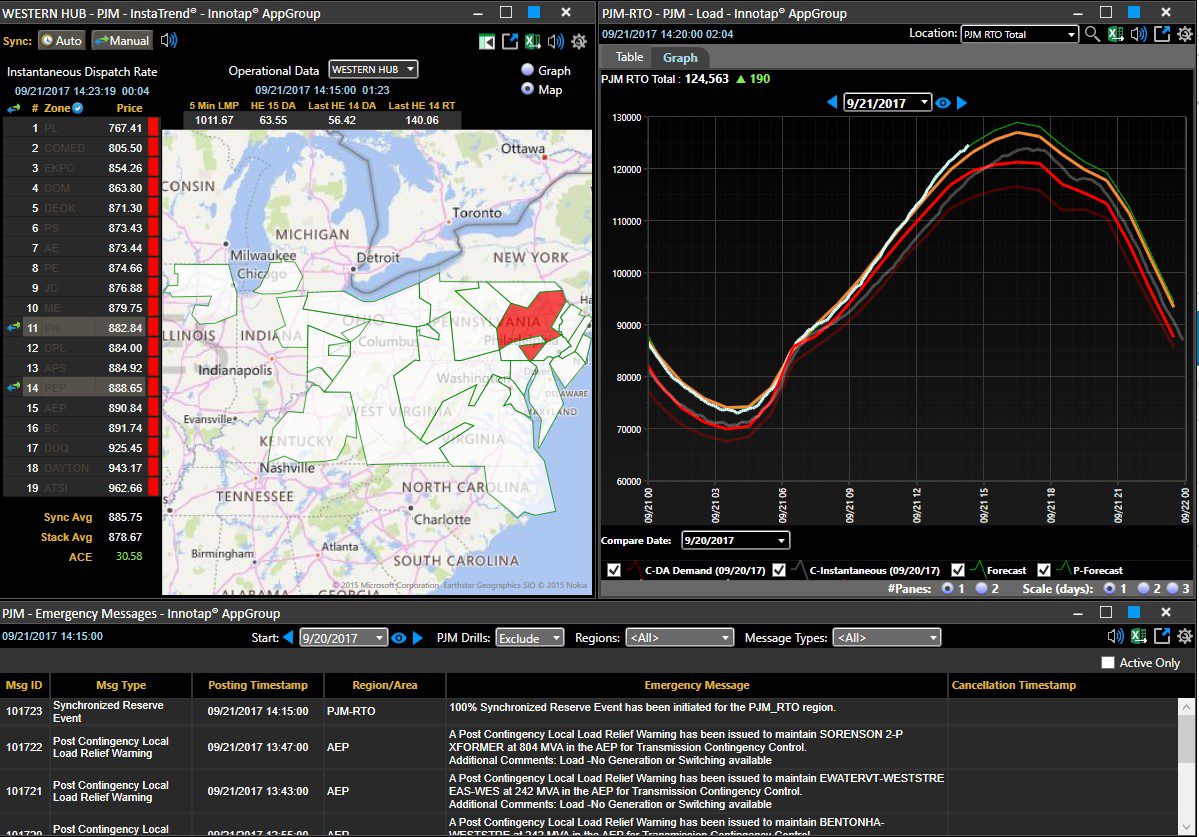Click blue pin square in InstaTrend title bar
1199x837 pixels.
(535, 12)
